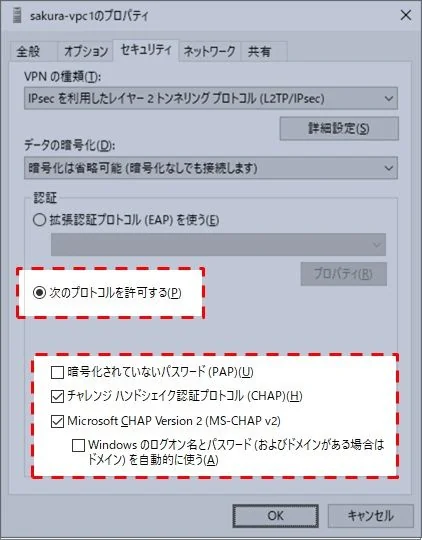Close the sakura-vpc1 properties dialog
Screen dimensions: 422x540
pyautogui.click(x=406, y=15)
